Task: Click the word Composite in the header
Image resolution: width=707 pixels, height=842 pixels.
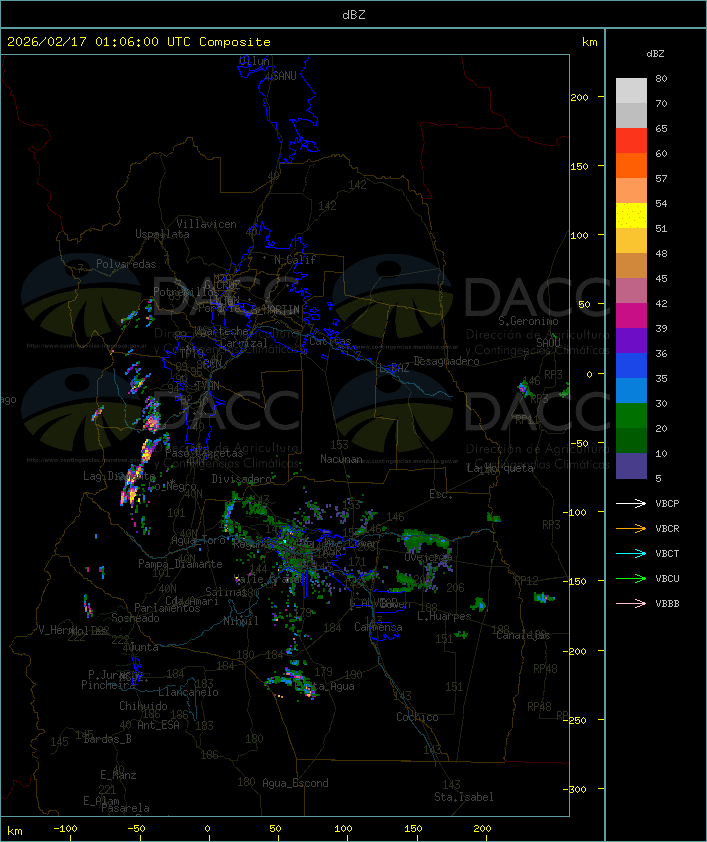Action: 235,42
